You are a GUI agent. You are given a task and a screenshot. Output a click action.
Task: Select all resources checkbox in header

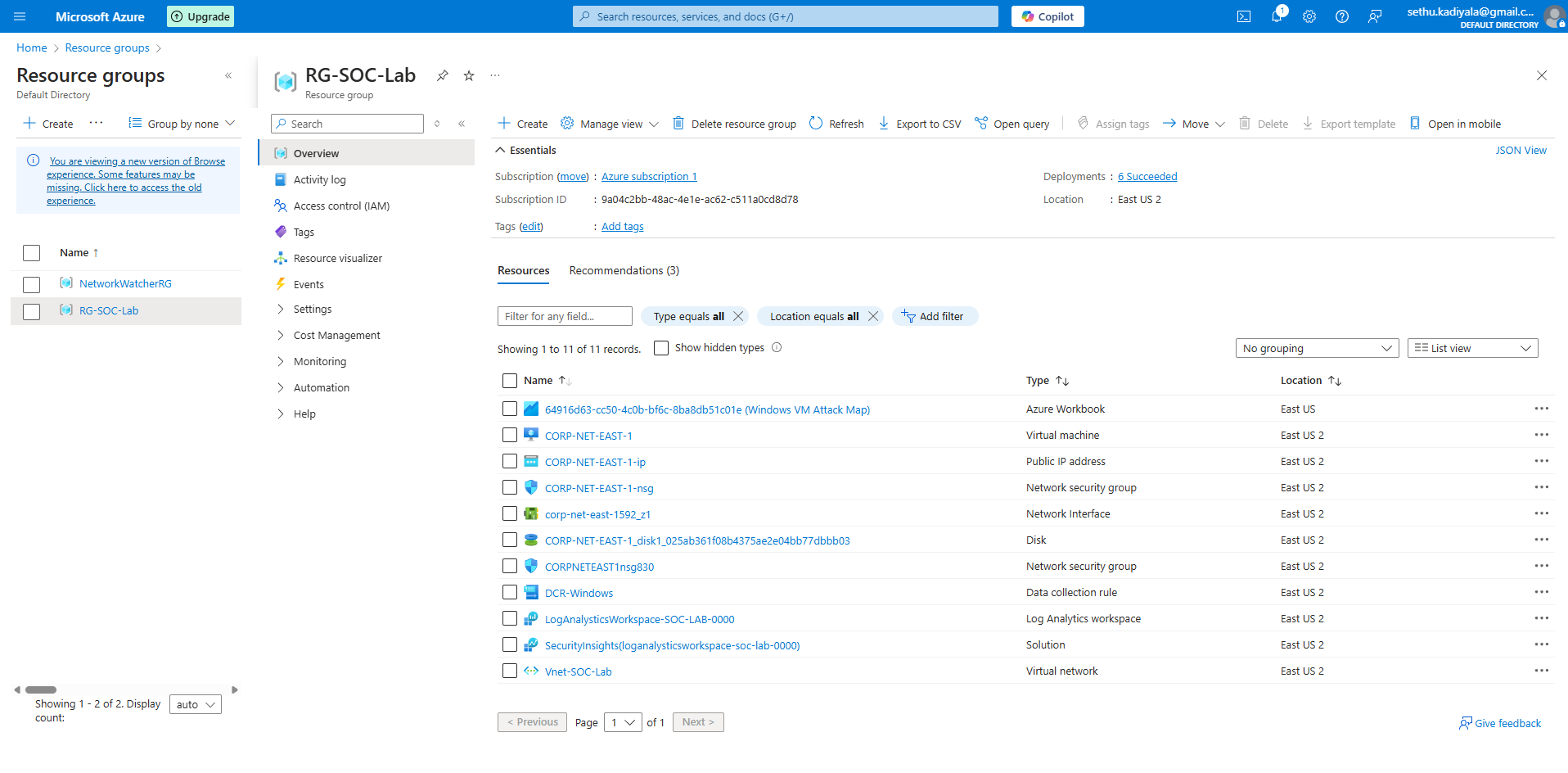point(510,381)
